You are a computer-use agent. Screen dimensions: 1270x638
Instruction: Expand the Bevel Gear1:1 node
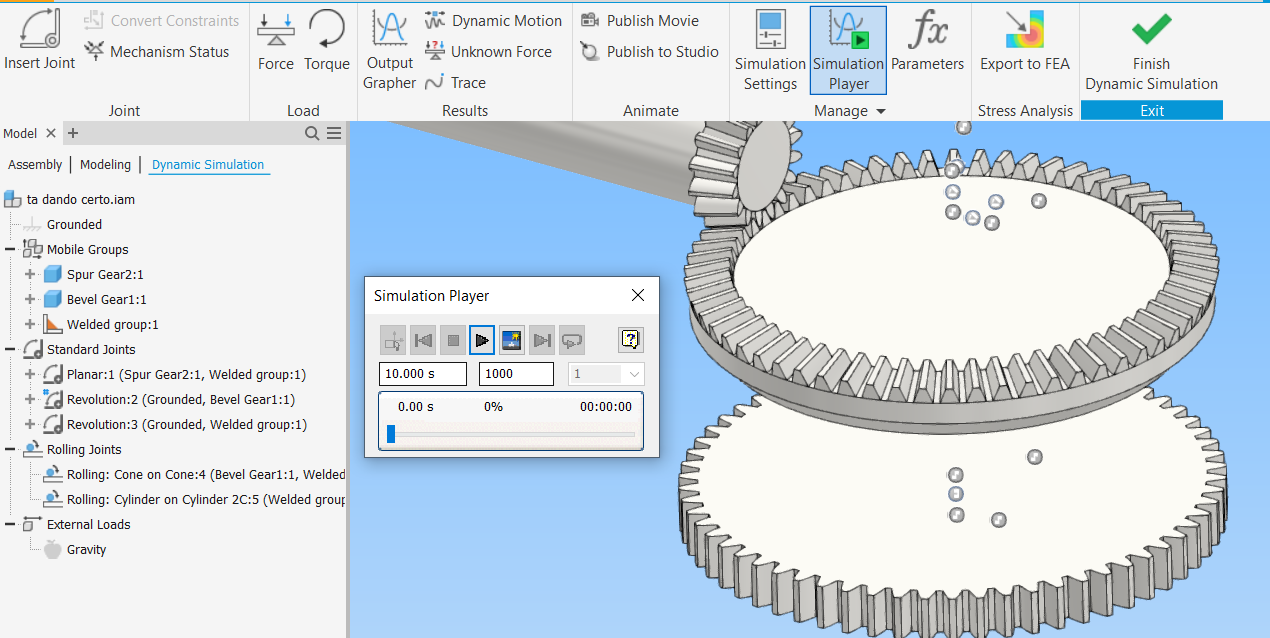pyautogui.click(x=29, y=299)
